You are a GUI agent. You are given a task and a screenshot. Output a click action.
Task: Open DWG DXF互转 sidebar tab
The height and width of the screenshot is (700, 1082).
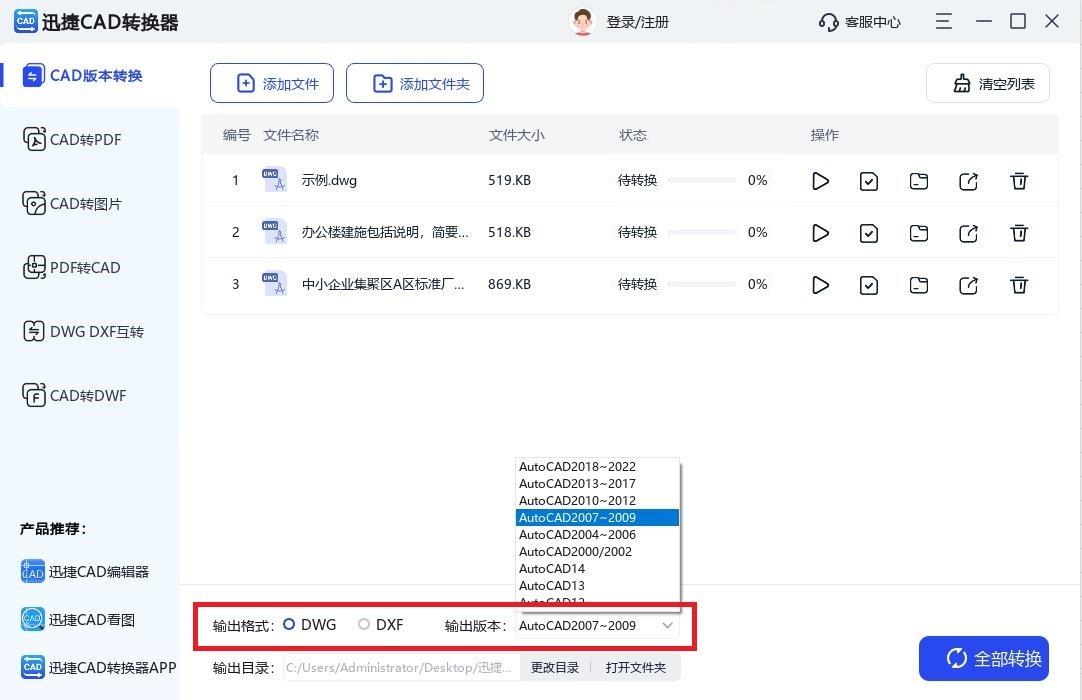point(96,332)
